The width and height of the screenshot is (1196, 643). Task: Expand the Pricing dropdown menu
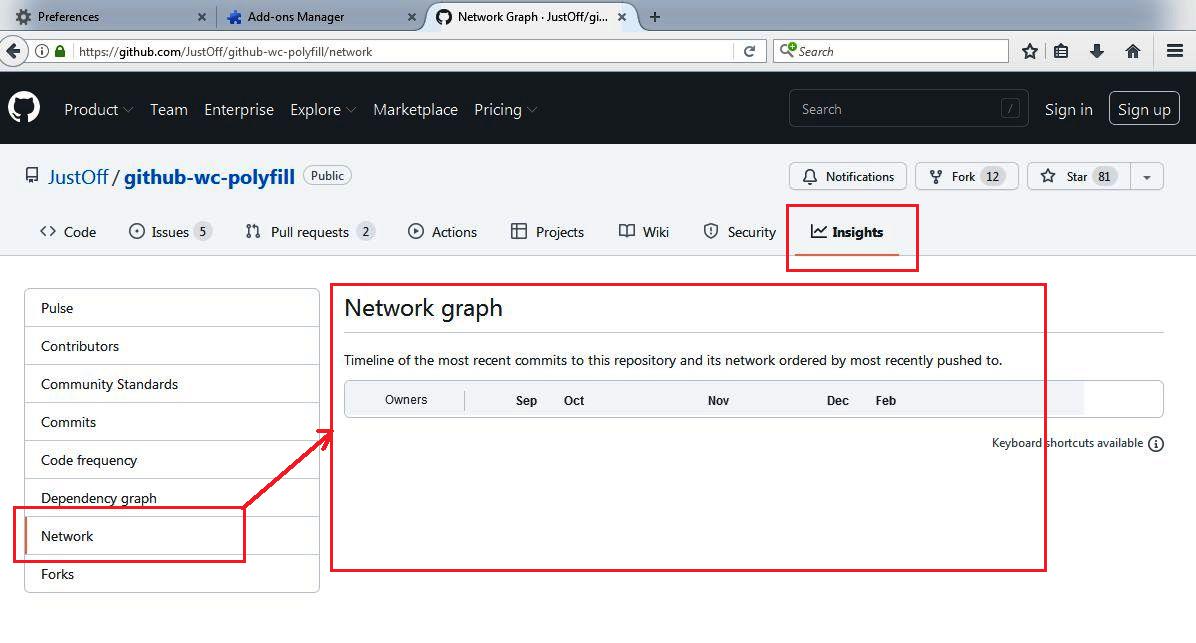[505, 109]
